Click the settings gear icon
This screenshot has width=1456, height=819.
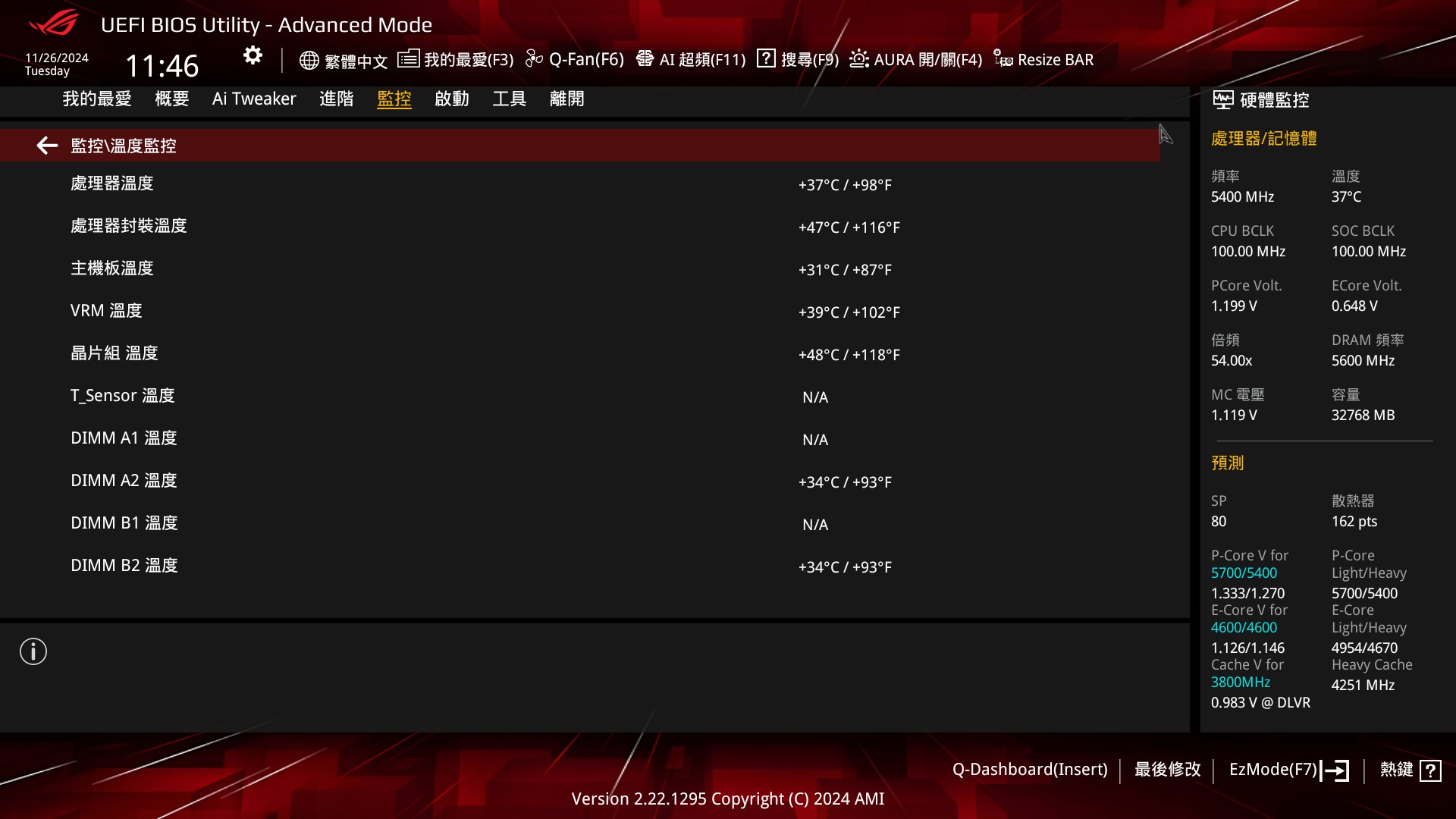pyautogui.click(x=253, y=55)
